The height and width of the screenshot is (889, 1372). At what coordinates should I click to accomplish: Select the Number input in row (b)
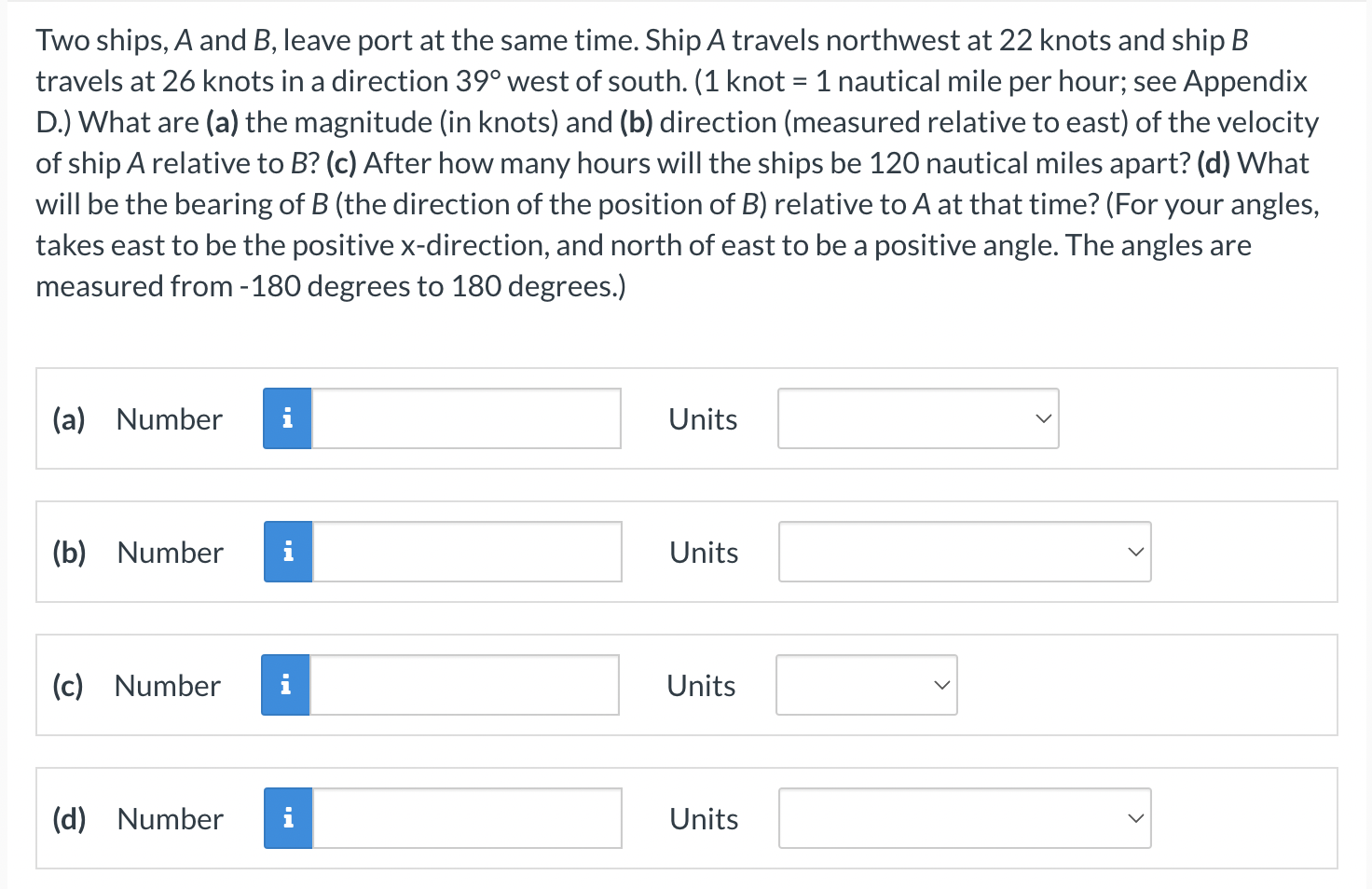pyautogui.click(x=466, y=552)
